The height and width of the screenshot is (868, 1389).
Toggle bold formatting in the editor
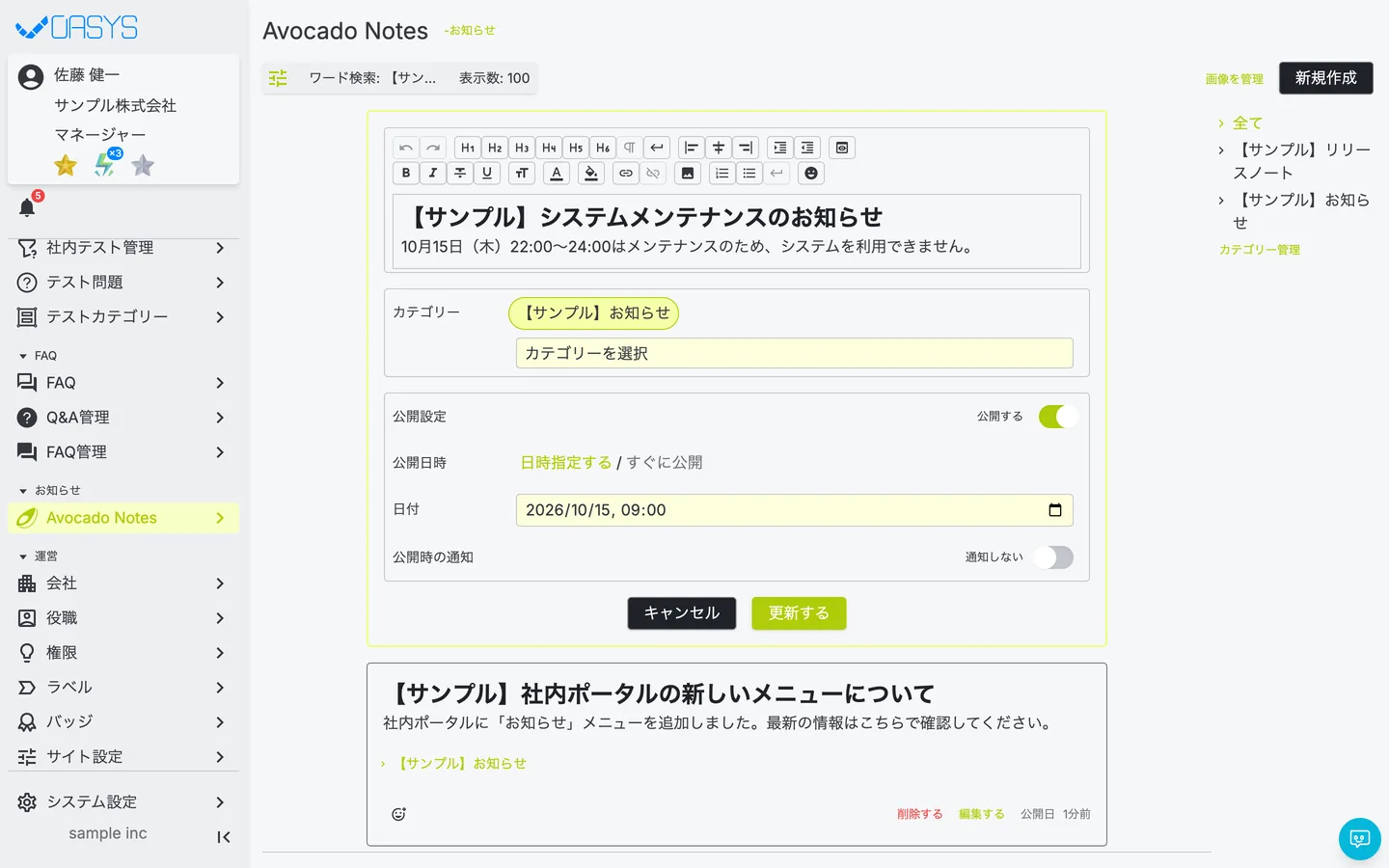point(406,174)
